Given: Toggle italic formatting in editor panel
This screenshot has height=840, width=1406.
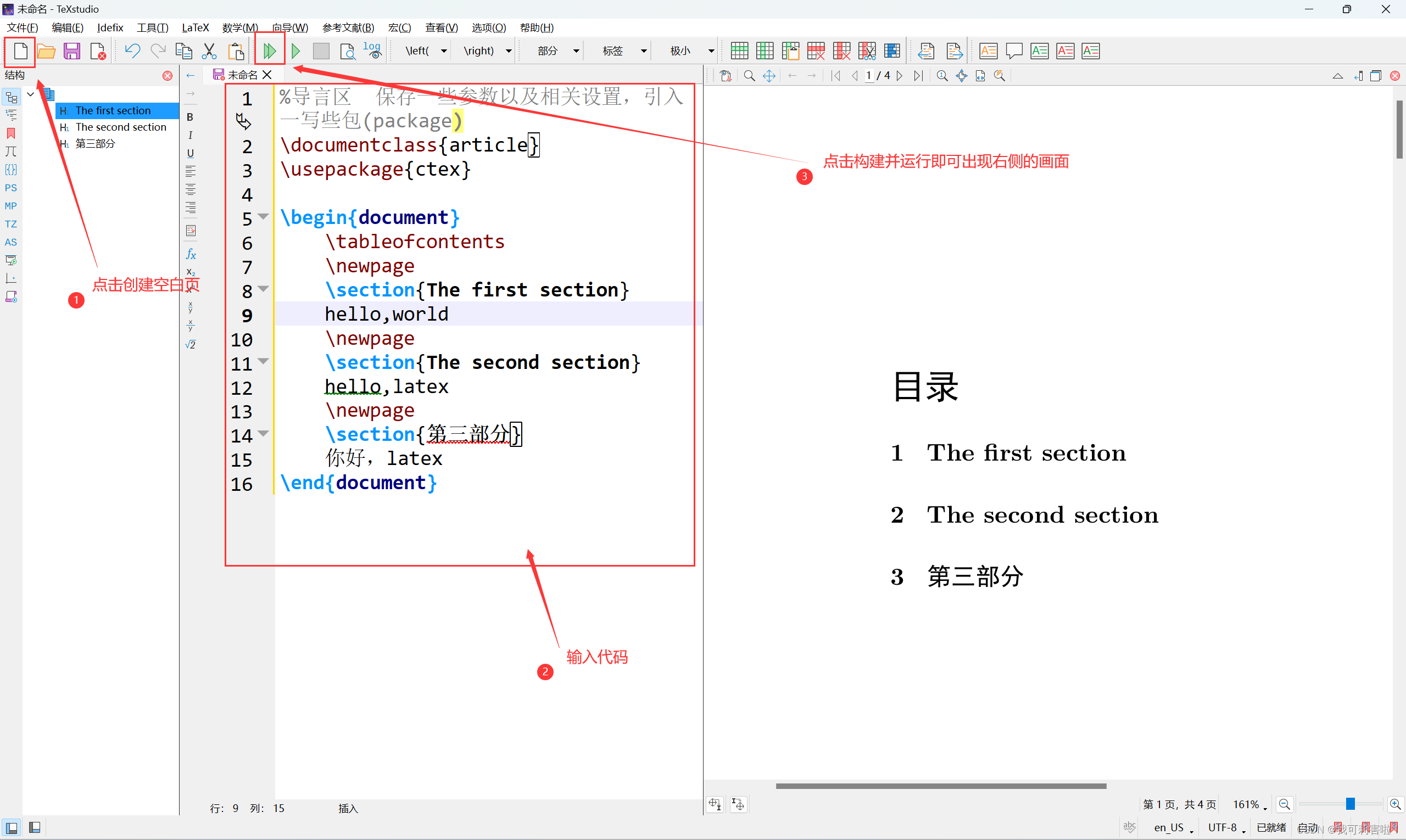Looking at the screenshot, I should [190, 135].
